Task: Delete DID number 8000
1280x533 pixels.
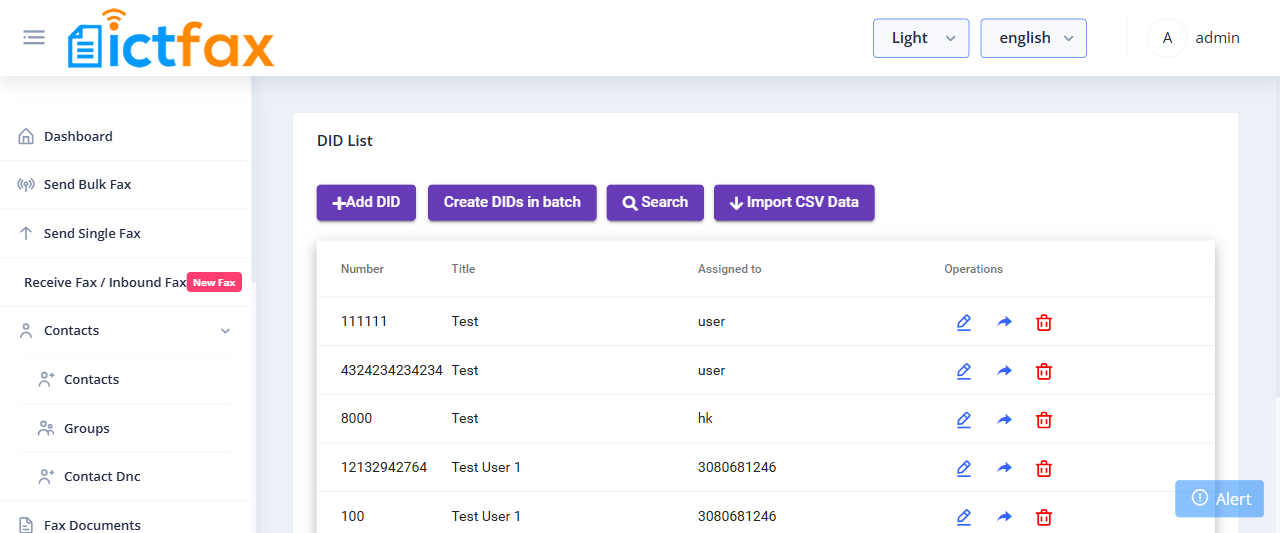Action: (x=1044, y=420)
